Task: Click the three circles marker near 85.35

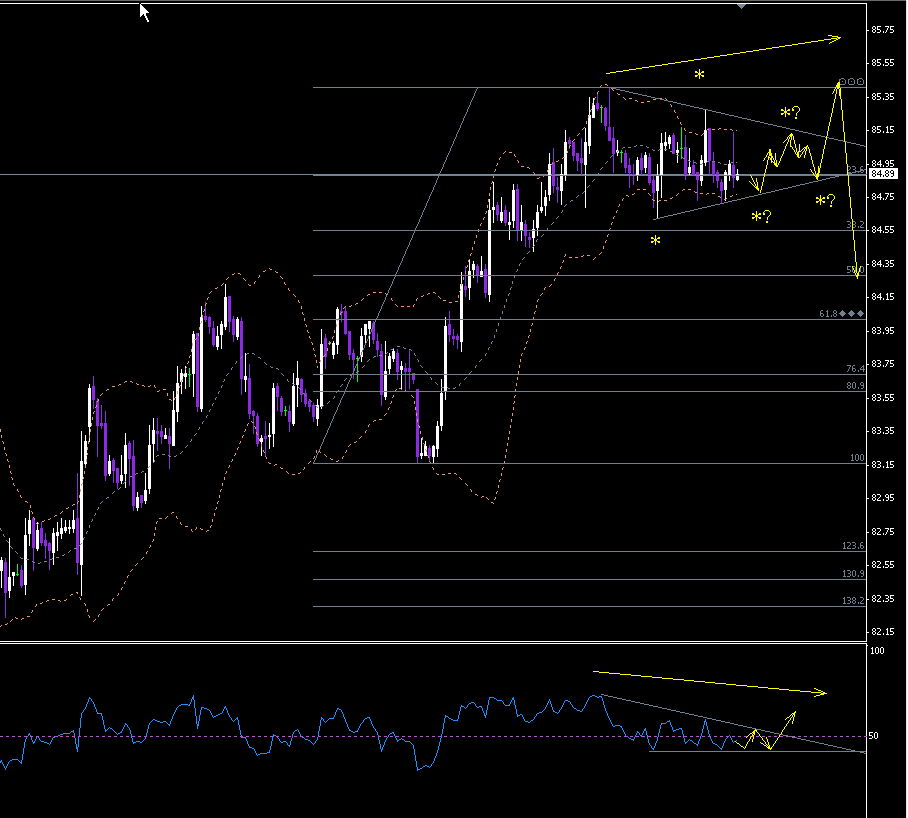Action: tap(851, 82)
